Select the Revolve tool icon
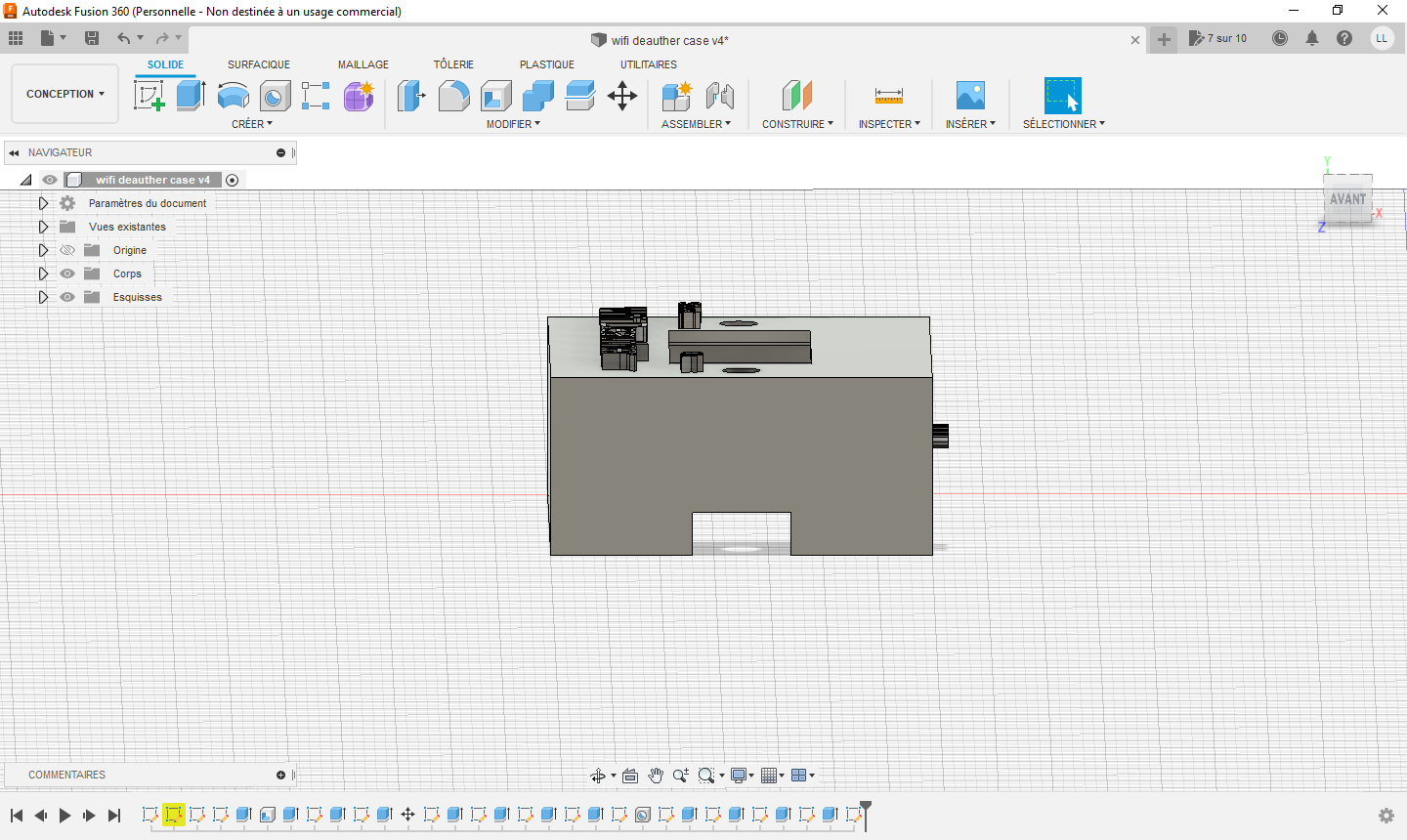The height and width of the screenshot is (840, 1407). (x=233, y=96)
